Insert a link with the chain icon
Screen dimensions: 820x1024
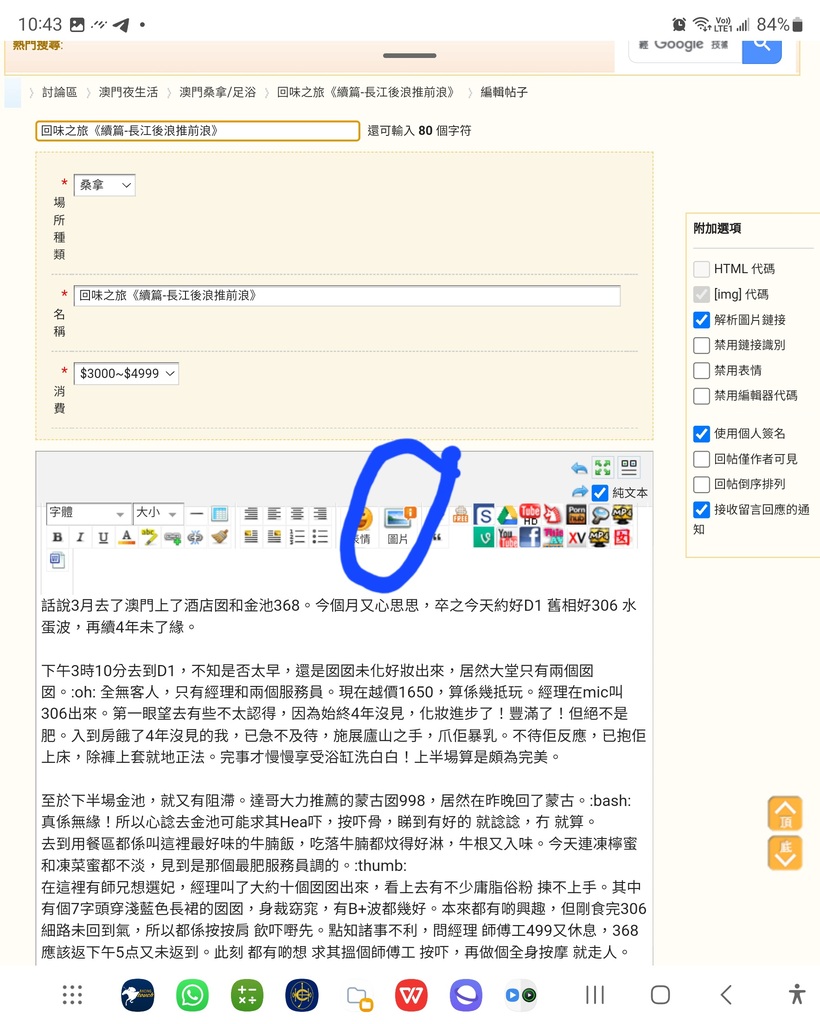(x=172, y=536)
